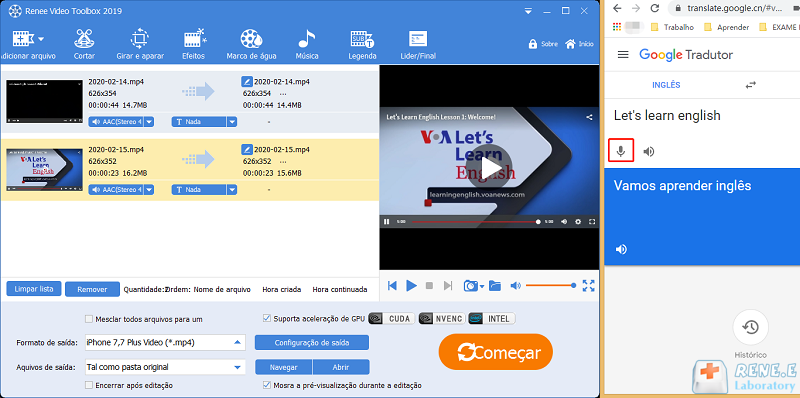Screen dimensions: 800x398
Task: Click the video progress bar in preview
Action: [475, 221]
